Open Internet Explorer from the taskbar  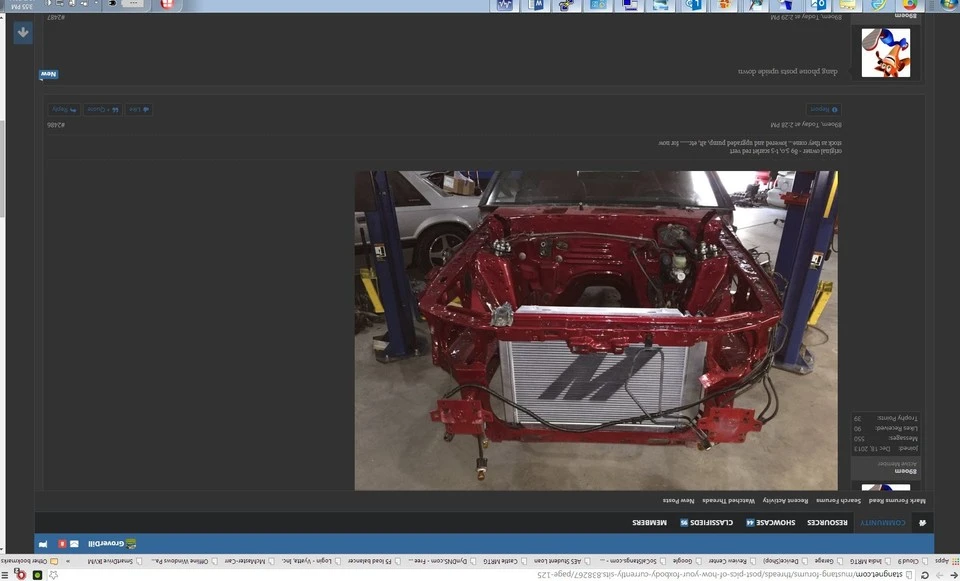(x=879, y=5)
